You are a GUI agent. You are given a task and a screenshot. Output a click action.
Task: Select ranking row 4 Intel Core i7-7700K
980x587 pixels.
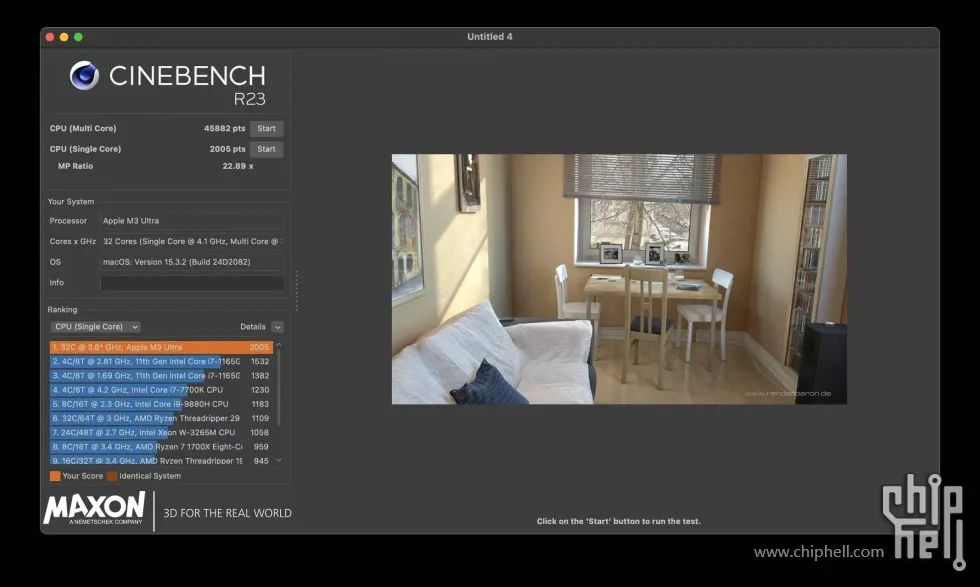pos(161,390)
